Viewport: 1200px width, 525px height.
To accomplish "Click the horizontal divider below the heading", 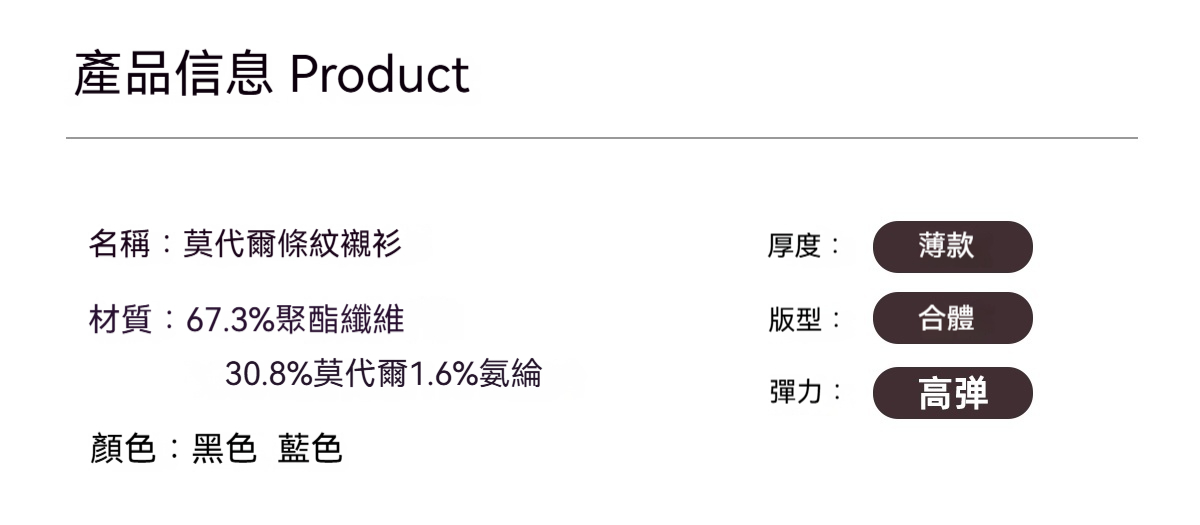I will [x=600, y=137].
